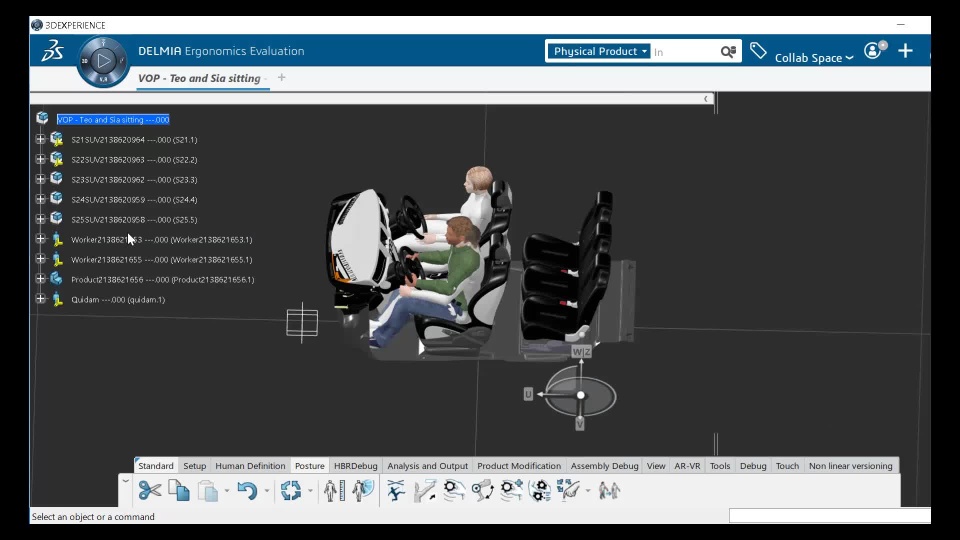Select Worker2138621653 tree row
Viewport: 960px width, 540px height.
click(x=162, y=239)
